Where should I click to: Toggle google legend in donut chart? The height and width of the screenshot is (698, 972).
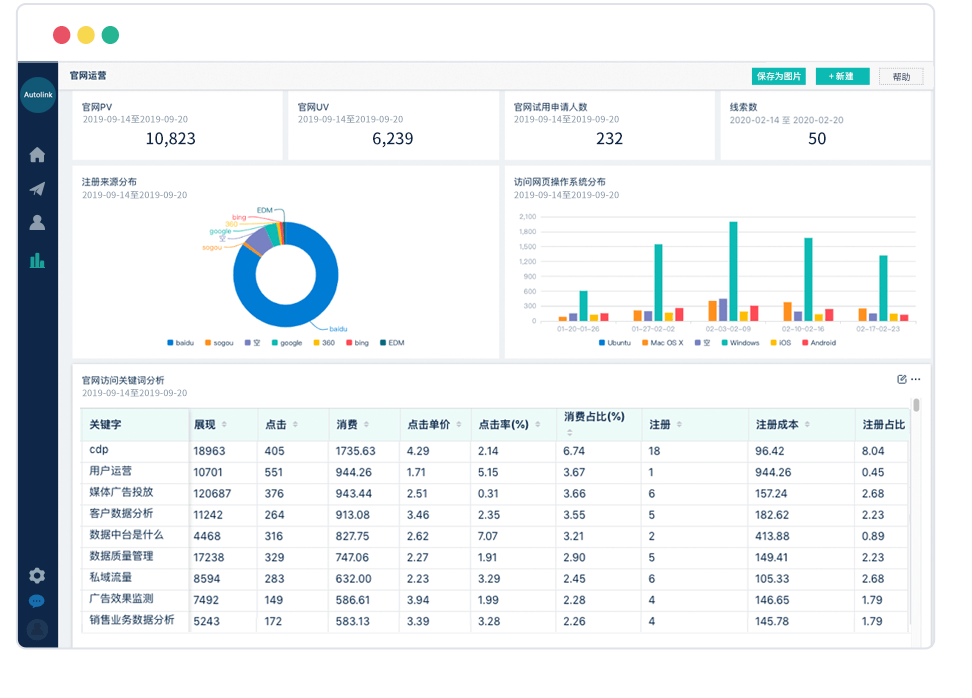point(287,343)
